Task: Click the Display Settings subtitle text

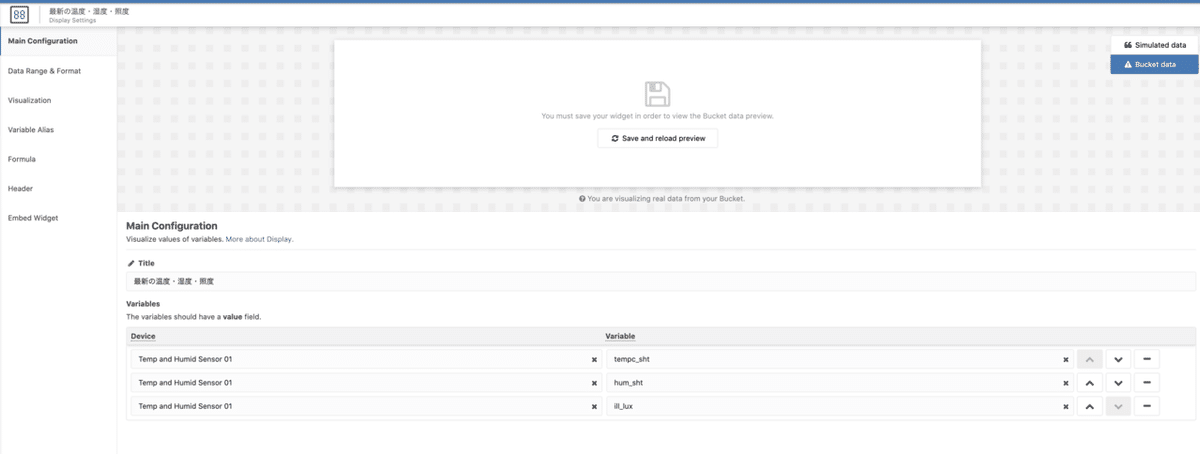Action: click(73, 20)
